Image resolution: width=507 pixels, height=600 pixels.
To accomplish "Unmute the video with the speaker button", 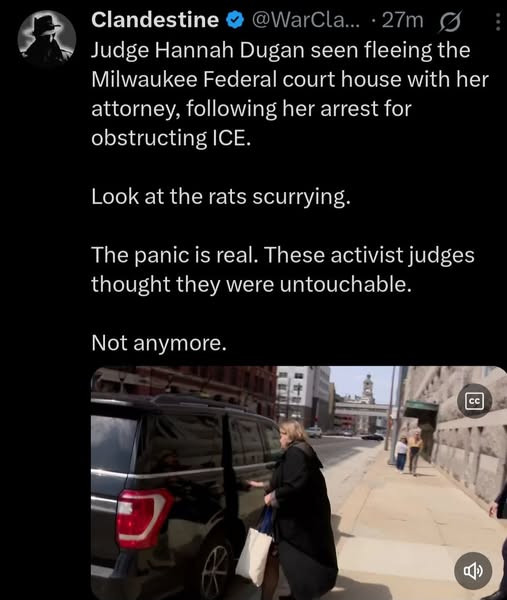I will point(473,571).
